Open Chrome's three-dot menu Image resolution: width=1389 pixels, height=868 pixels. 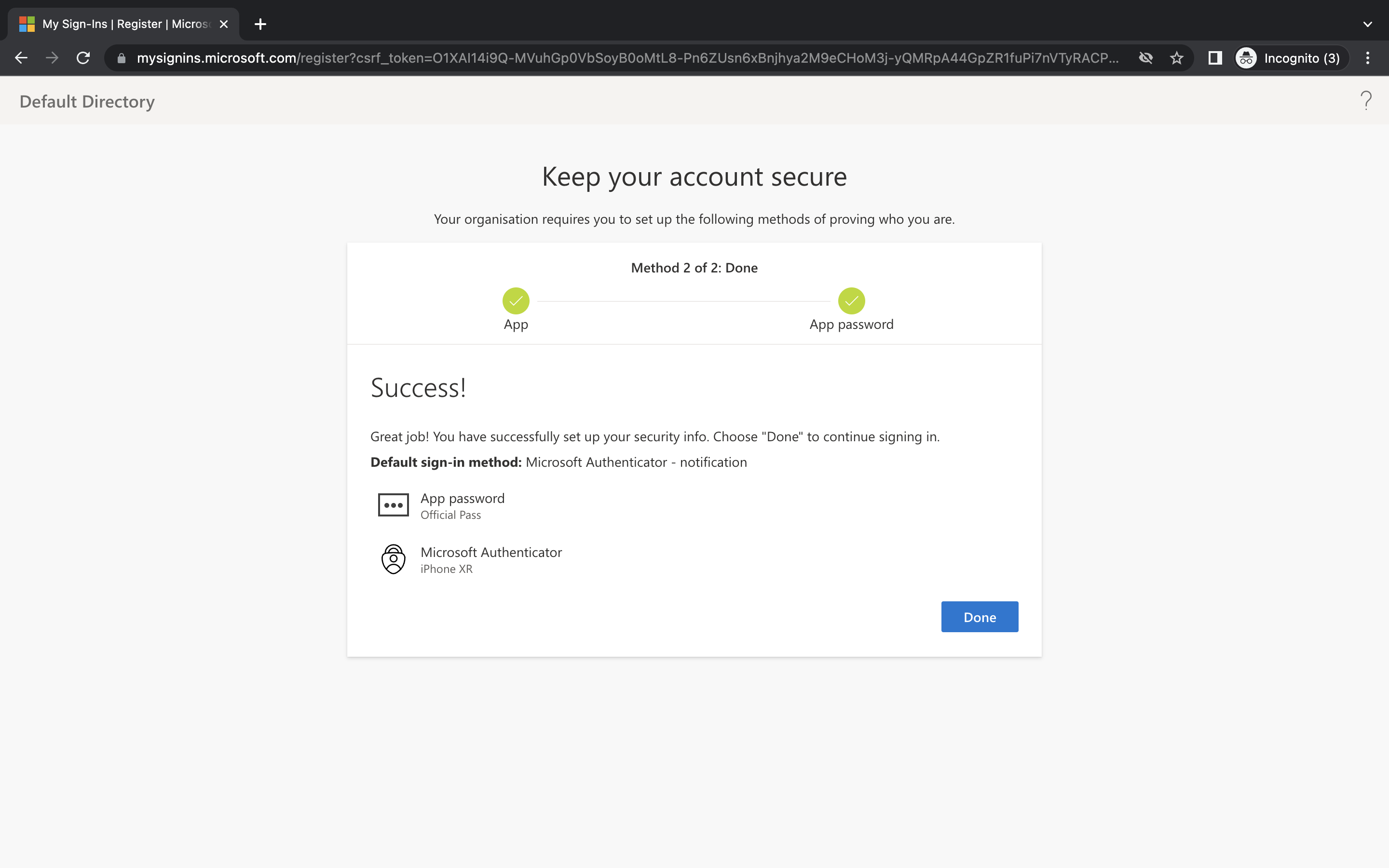coord(1368,58)
